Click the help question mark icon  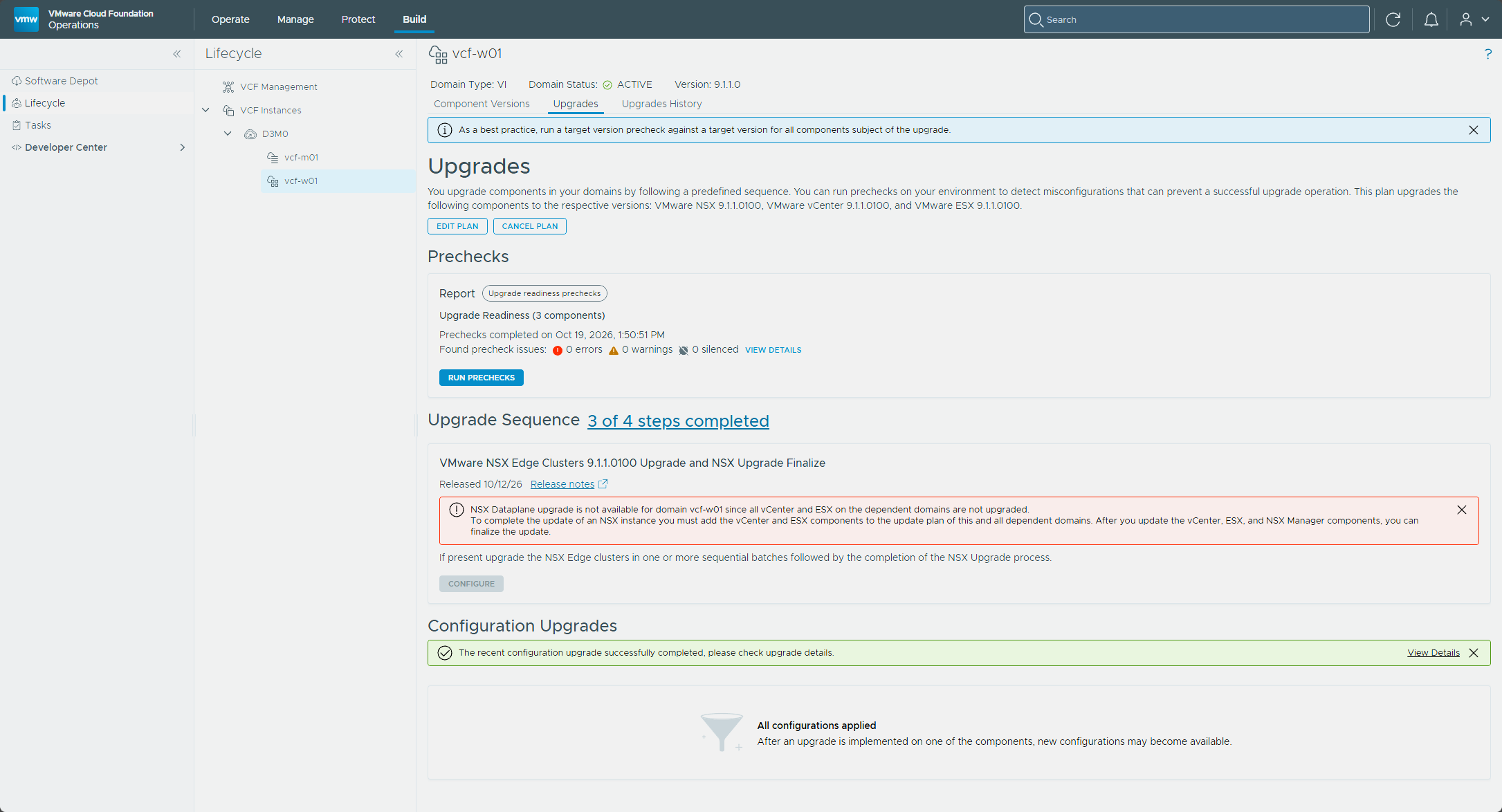coord(1487,54)
